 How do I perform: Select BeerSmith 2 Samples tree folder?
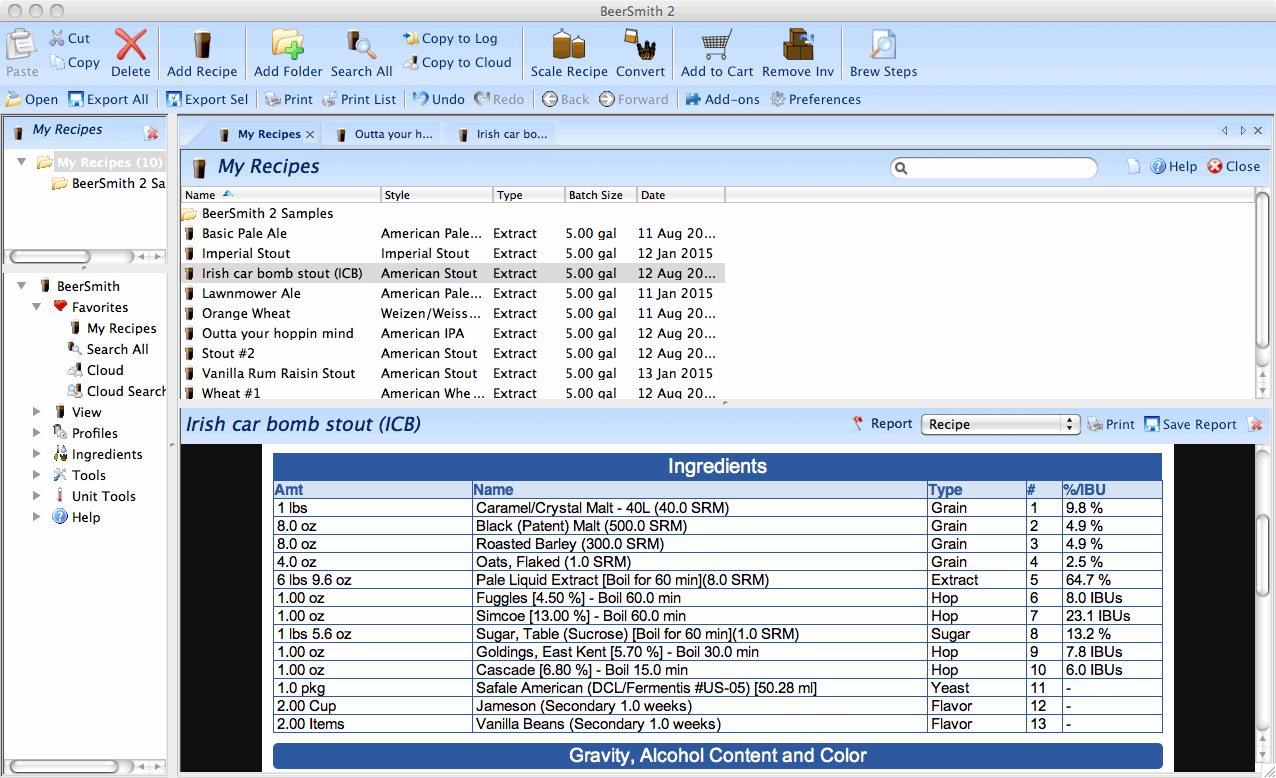[x=108, y=184]
